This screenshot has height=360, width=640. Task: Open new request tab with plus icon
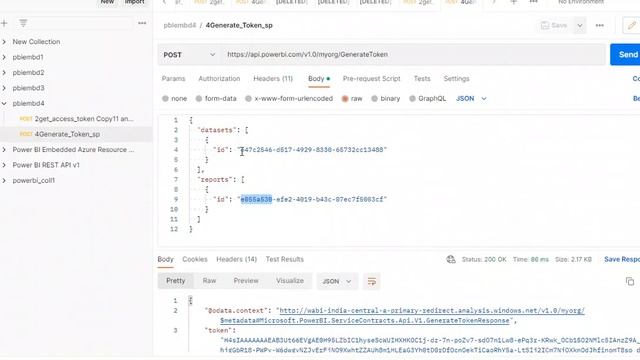click(513, 2)
